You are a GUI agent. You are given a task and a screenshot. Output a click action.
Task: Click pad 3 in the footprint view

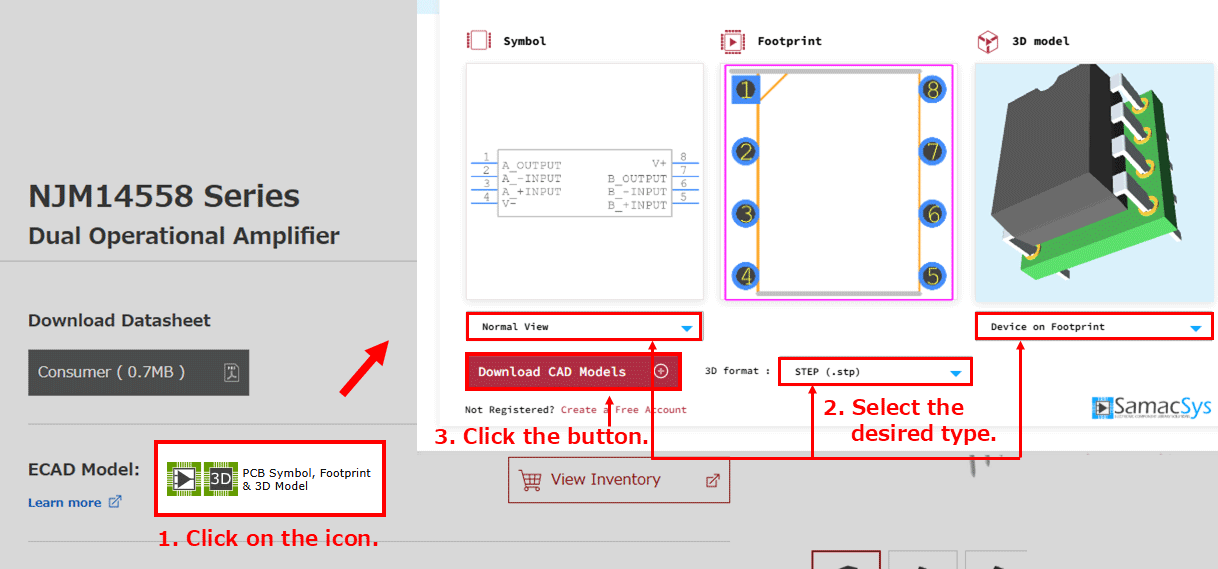(745, 214)
